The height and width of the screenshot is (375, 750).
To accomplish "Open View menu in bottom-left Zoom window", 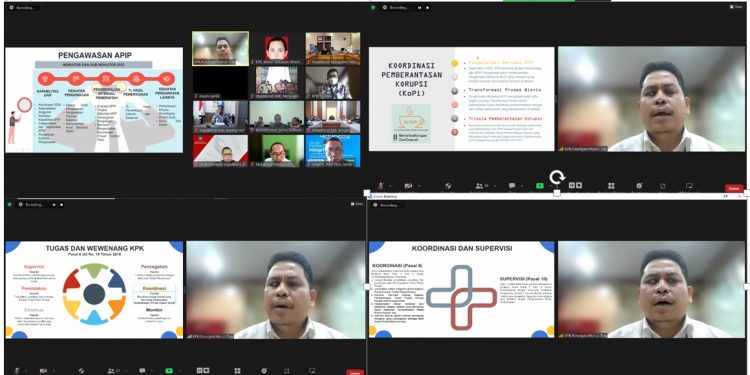I will point(357,204).
